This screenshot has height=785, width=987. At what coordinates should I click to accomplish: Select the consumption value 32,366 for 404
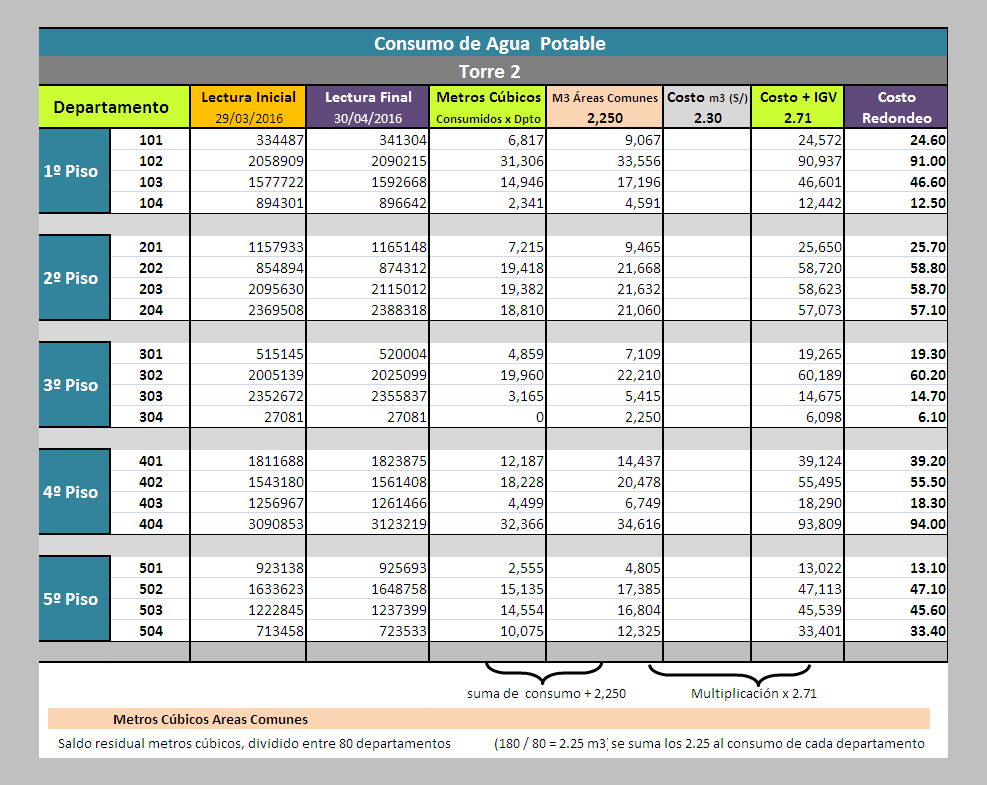(488, 524)
